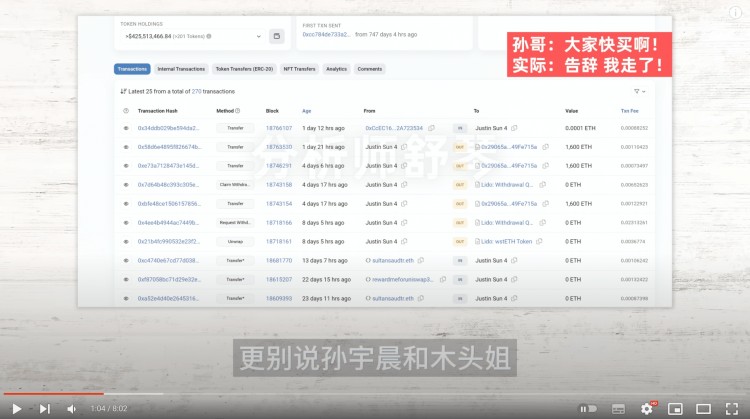Switch to miniplayer mode
The width and height of the screenshot is (750, 419).
coord(675,408)
